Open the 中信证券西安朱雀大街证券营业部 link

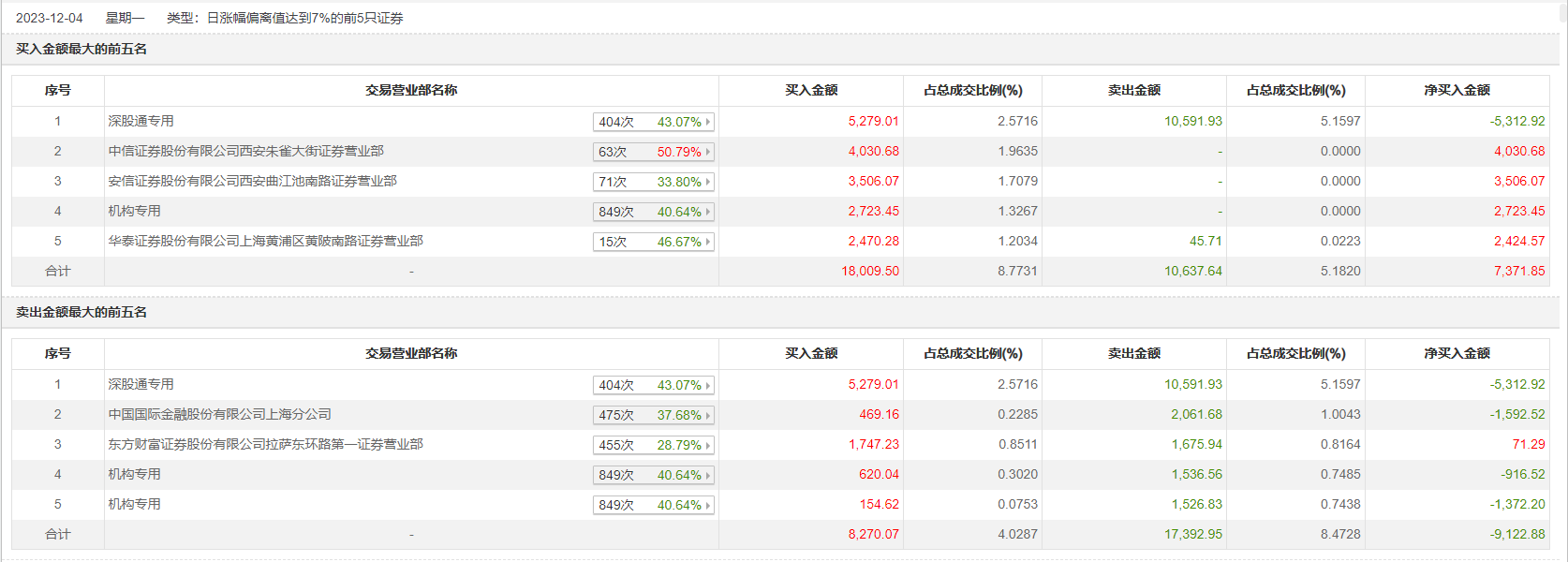coord(245,151)
